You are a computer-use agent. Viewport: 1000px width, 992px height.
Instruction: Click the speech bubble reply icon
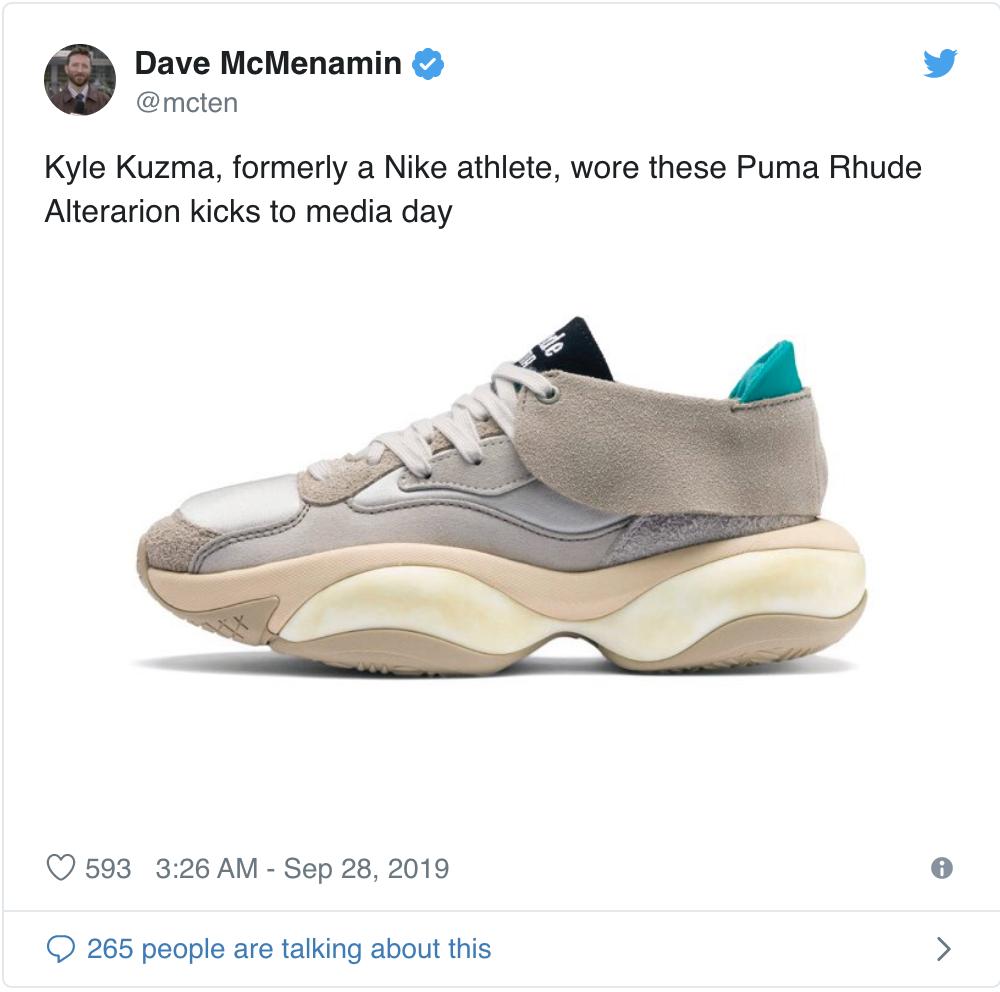[x=61, y=949]
